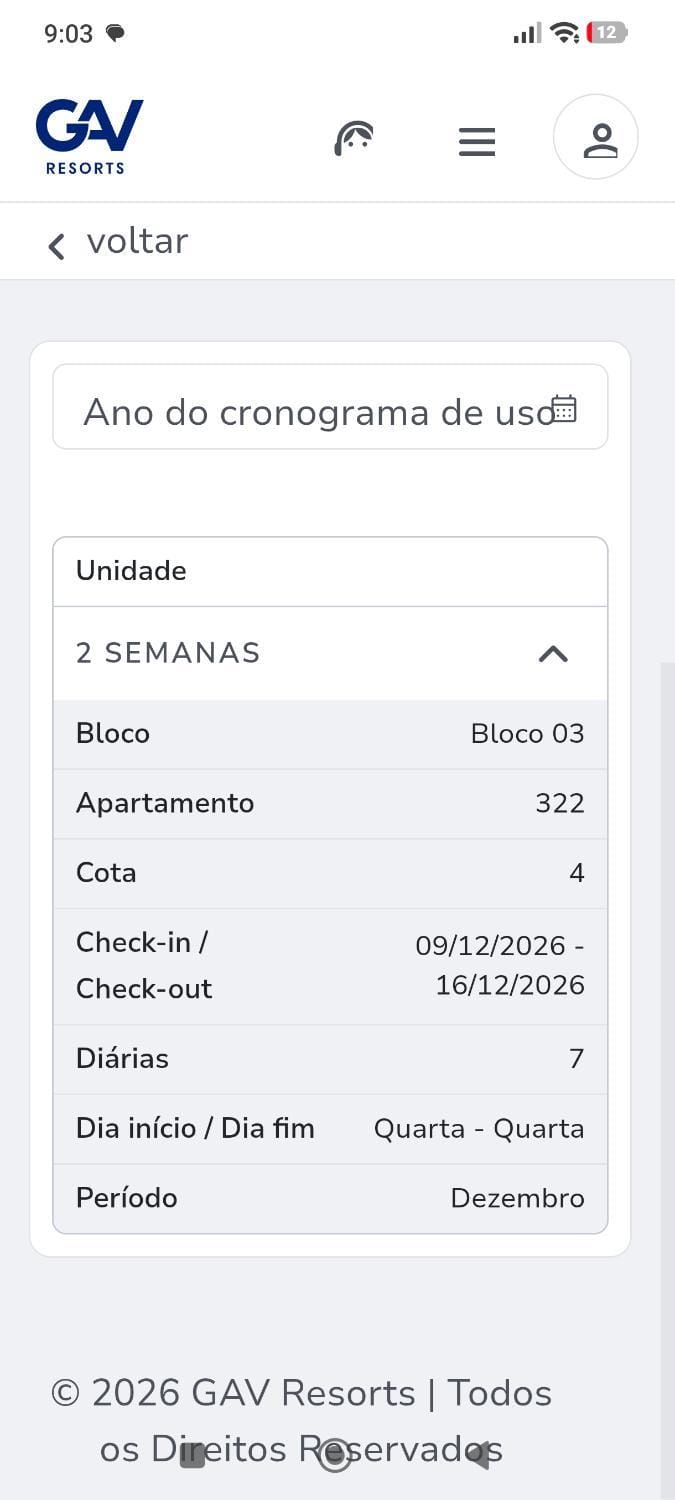Select the Unidade header row

coord(330,571)
